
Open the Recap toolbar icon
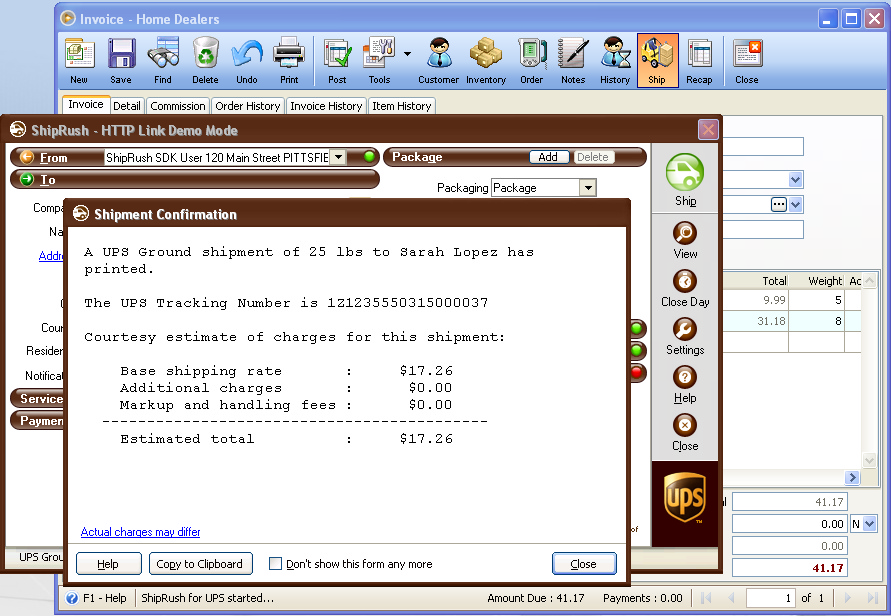(x=700, y=61)
